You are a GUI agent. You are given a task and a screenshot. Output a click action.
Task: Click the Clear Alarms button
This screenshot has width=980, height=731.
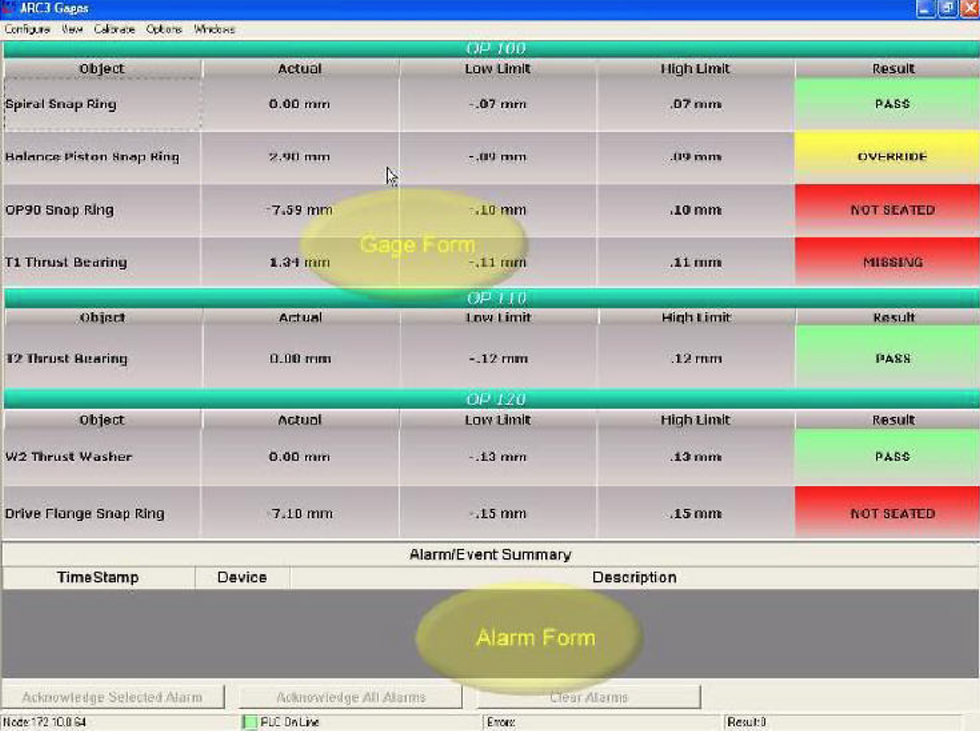pos(589,697)
